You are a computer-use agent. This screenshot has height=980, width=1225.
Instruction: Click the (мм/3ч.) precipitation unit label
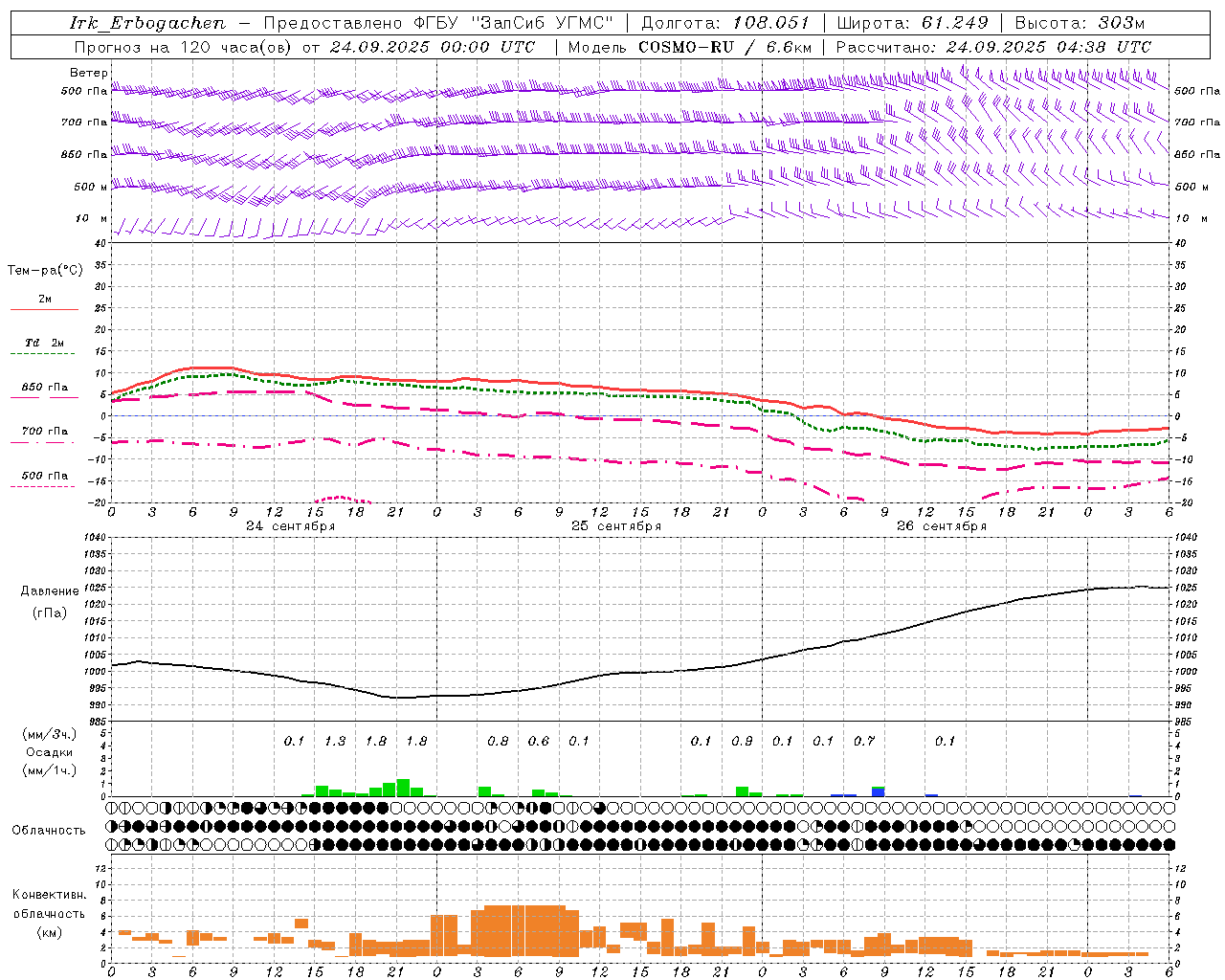50,734
